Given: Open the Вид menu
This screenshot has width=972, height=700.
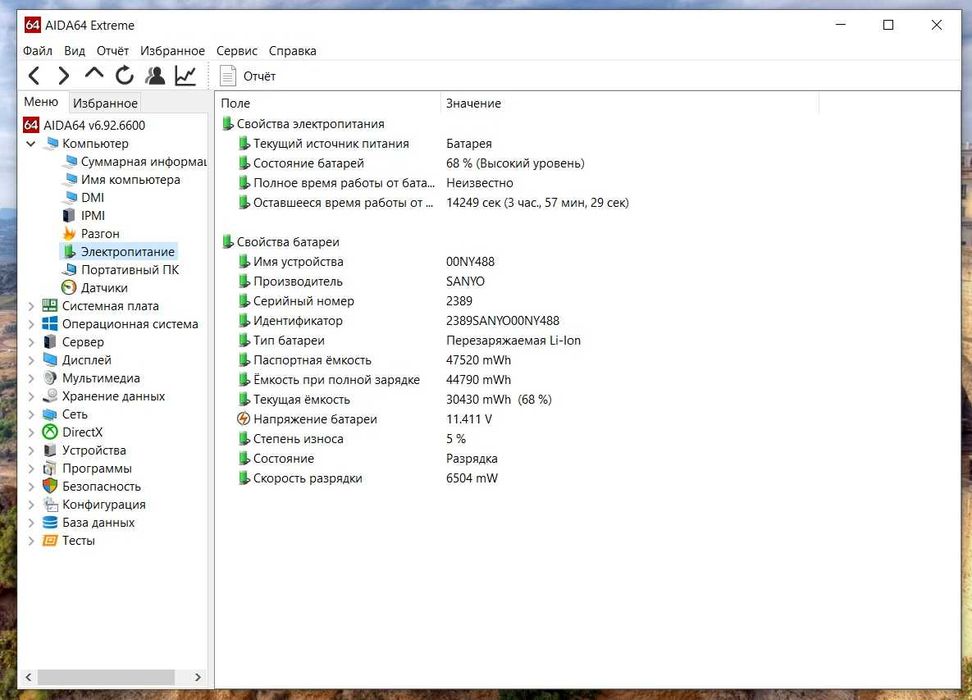Looking at the screenshot, I should (x=74, y=51).
